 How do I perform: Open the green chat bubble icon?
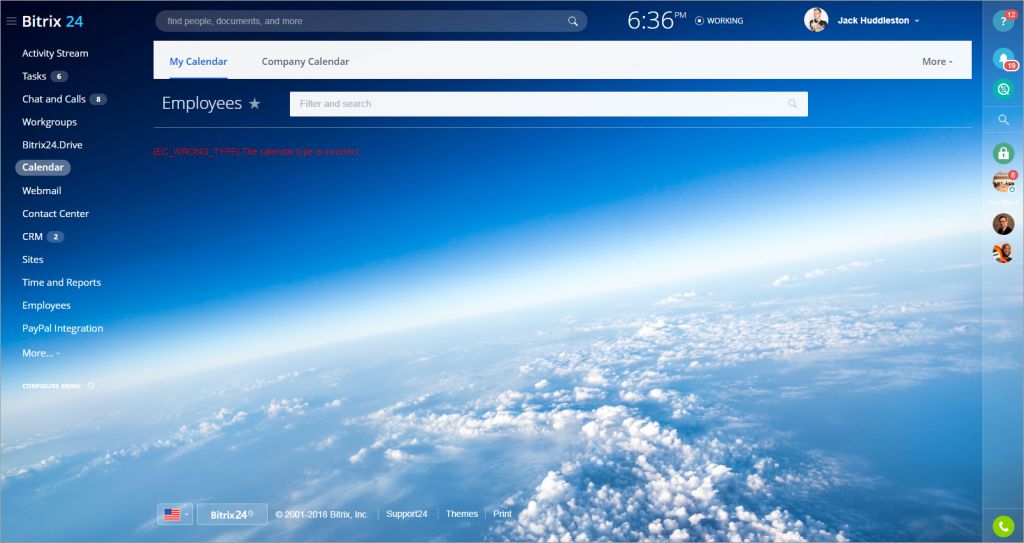coord(1003,89)
